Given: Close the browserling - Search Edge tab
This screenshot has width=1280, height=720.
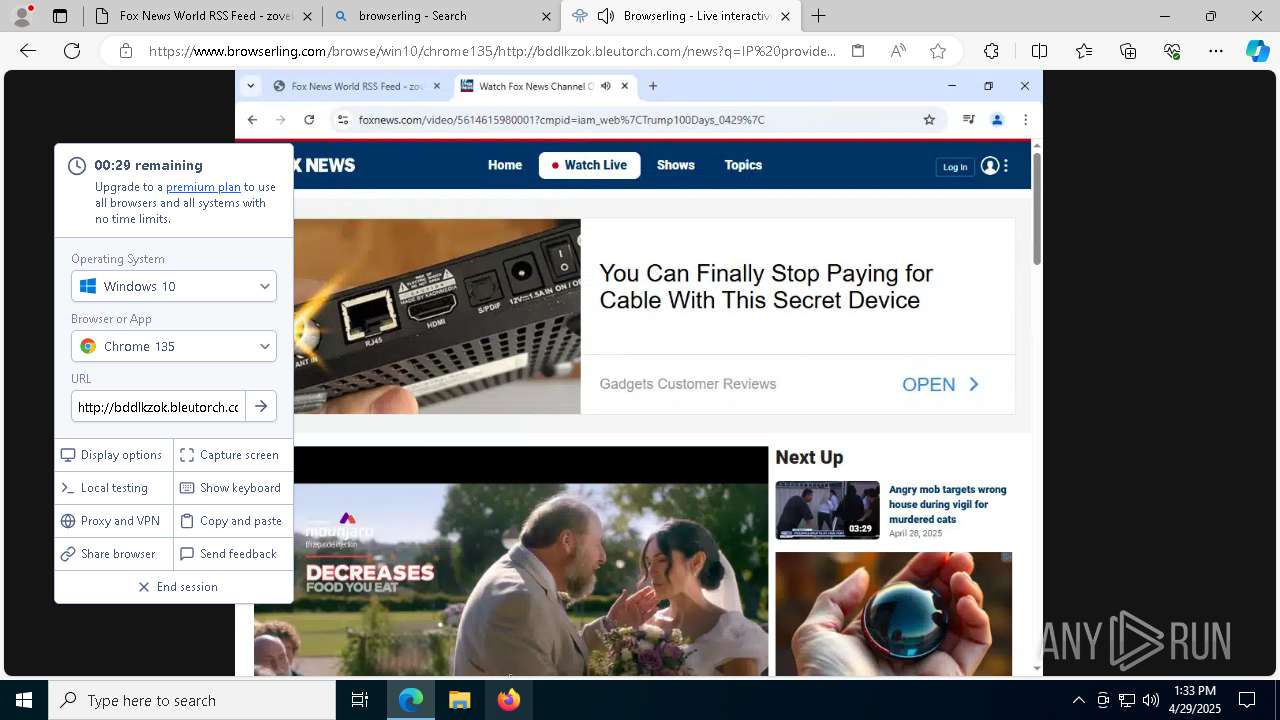Looking at the screenshot, I should (x=546, y=16).
